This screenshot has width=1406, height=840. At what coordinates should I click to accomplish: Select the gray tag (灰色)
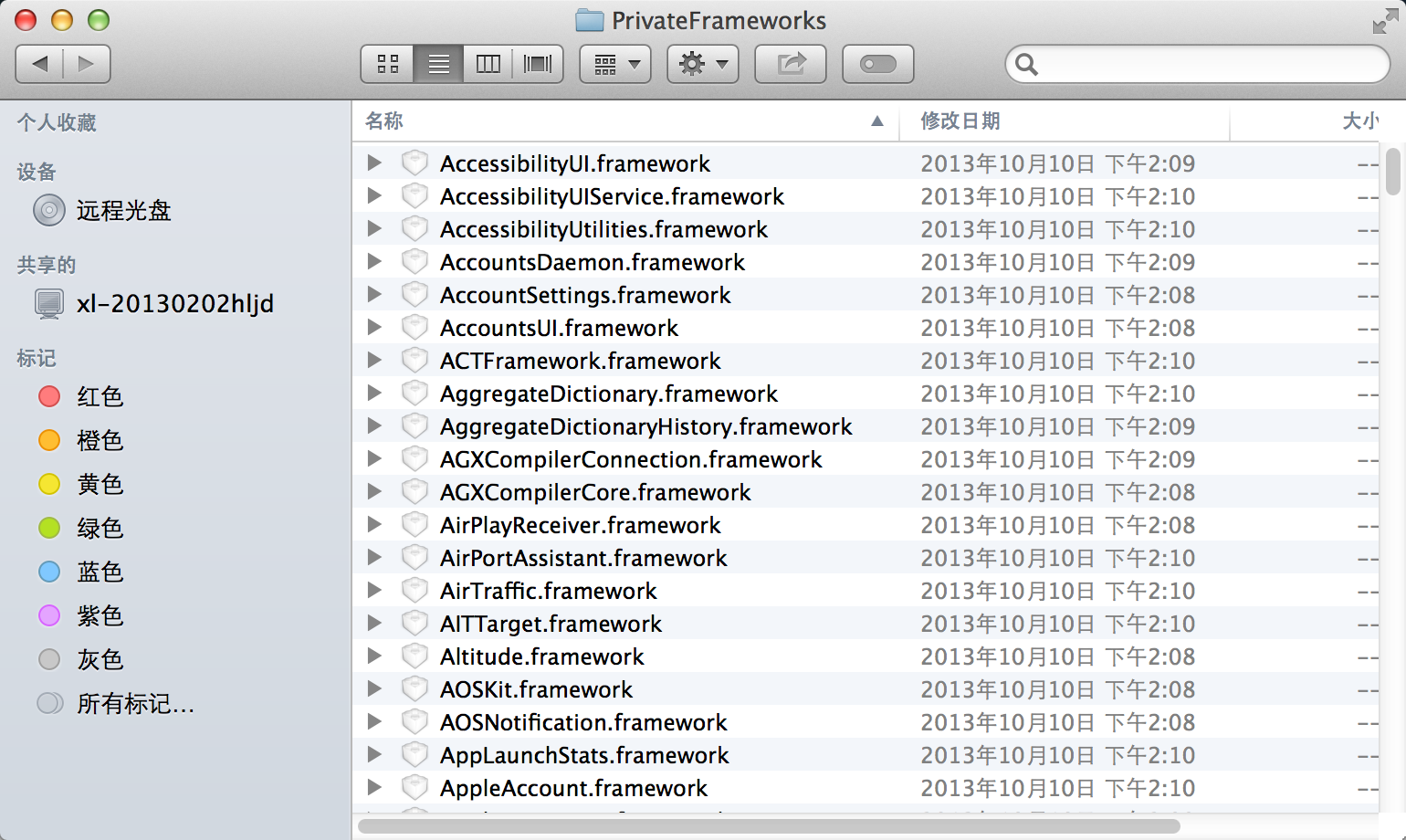(80, 659)
